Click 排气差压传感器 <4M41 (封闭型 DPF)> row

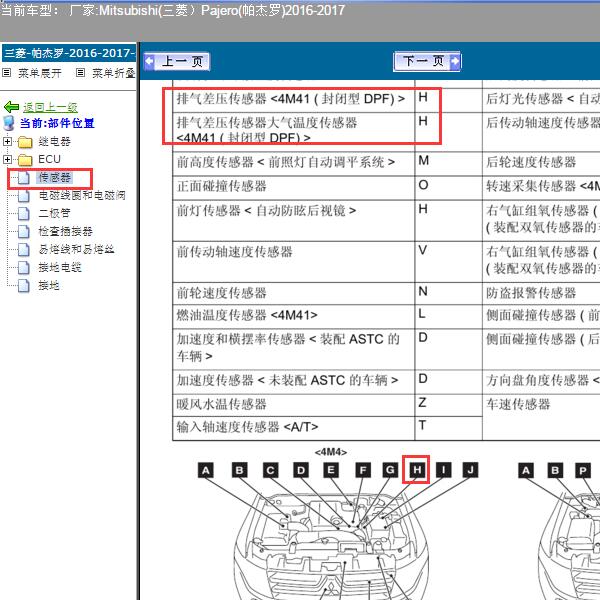294,99
